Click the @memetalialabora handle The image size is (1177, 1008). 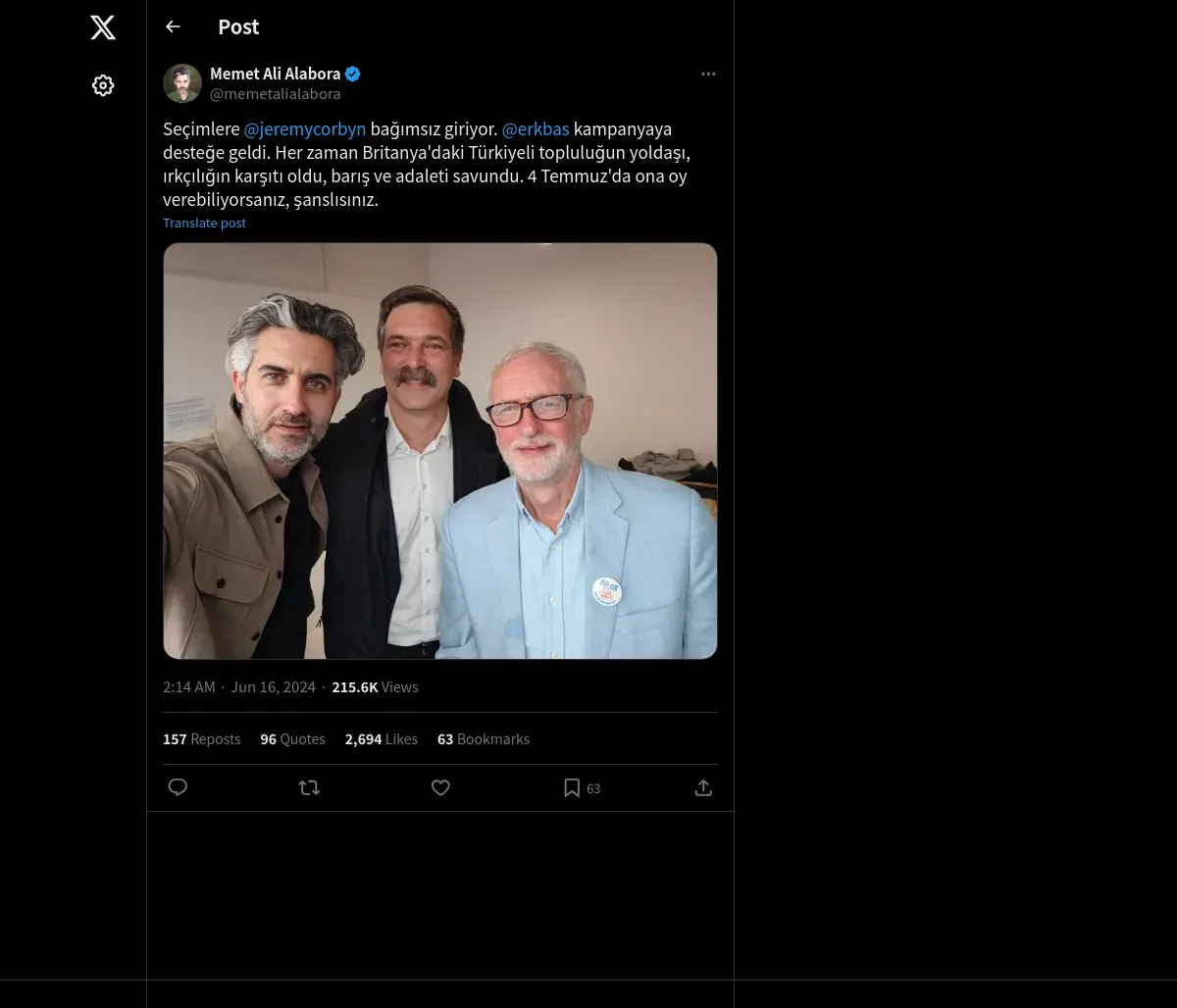[276, 94]
